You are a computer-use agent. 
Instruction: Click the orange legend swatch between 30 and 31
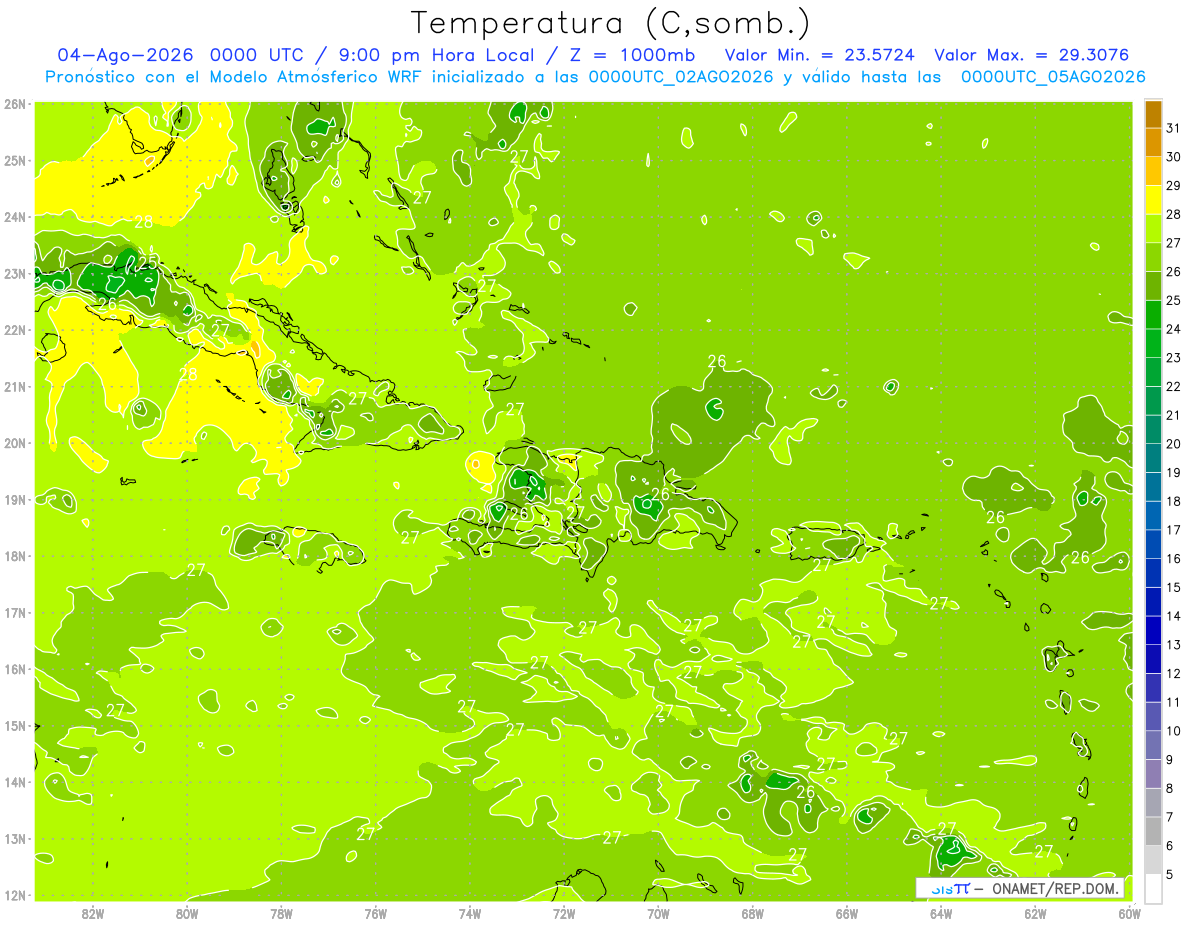click(1153, 143)
